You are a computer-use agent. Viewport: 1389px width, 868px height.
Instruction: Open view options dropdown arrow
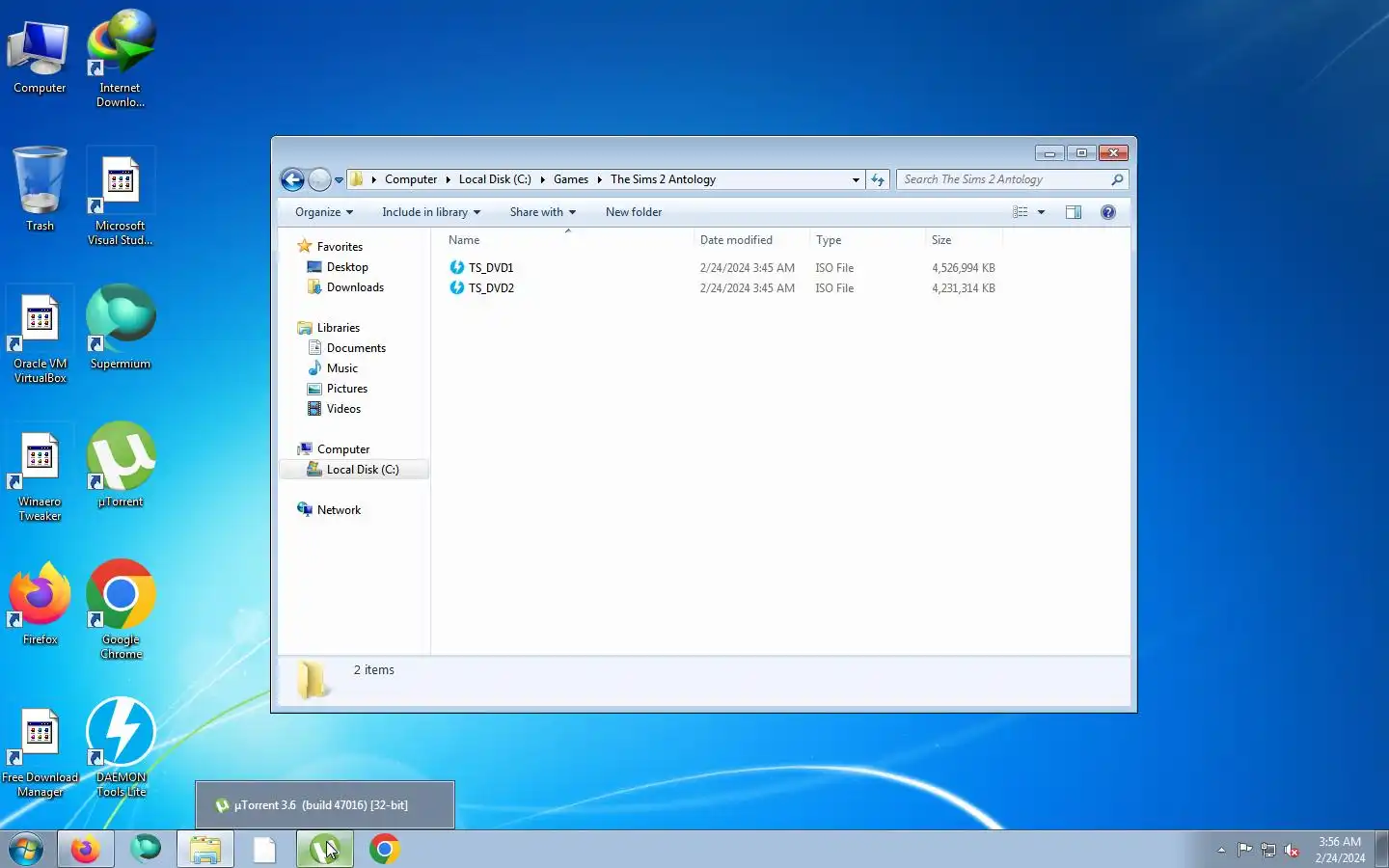(1041, 212)
